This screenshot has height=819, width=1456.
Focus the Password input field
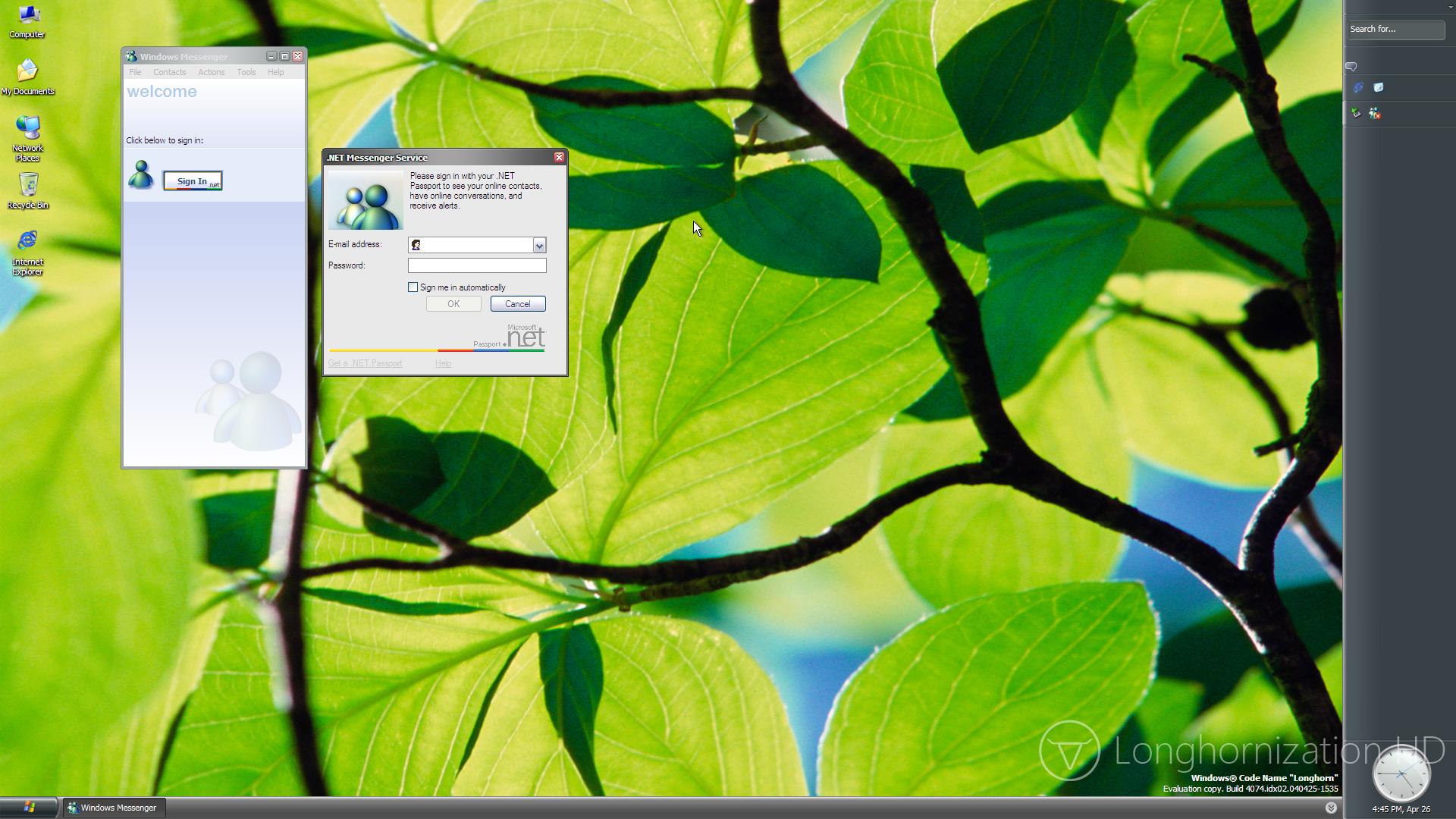(476, 265)
